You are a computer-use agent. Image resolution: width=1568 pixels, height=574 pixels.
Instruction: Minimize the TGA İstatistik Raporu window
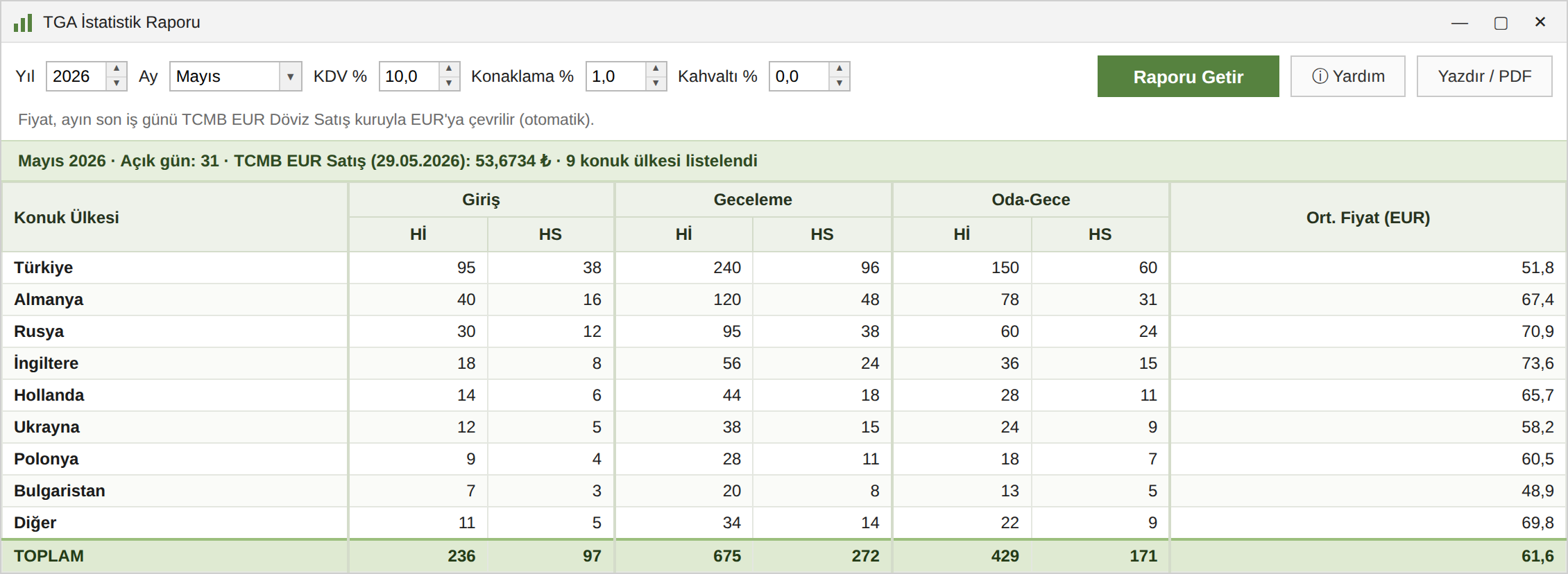[1460, 23]
